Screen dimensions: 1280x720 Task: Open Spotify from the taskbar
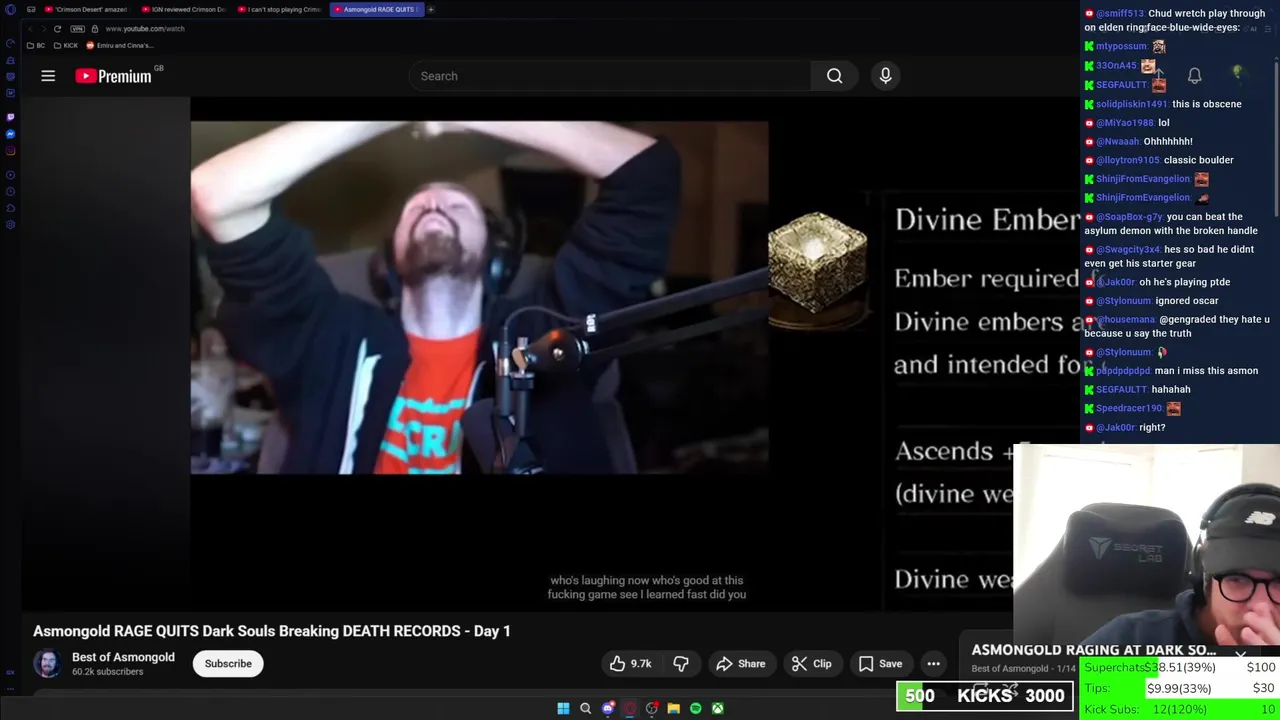click(695, 708)
